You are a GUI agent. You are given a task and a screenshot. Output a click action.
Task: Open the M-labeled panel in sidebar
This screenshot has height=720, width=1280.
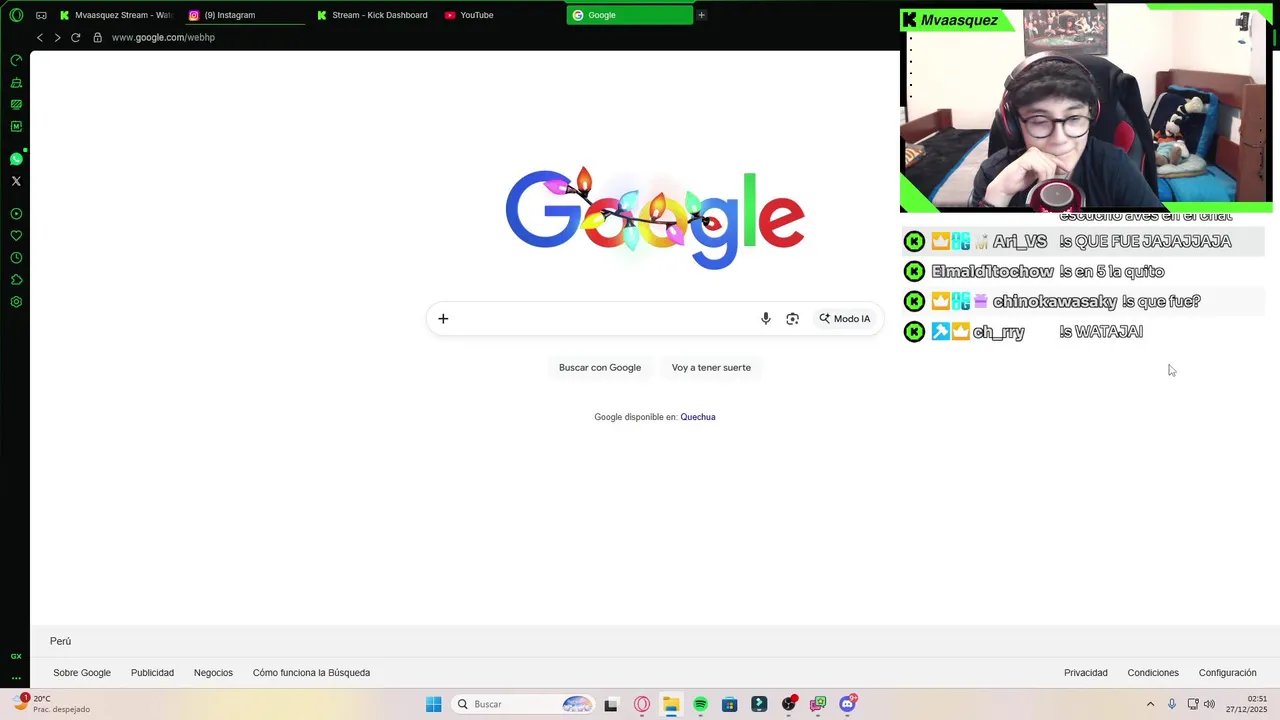(16, 126)
